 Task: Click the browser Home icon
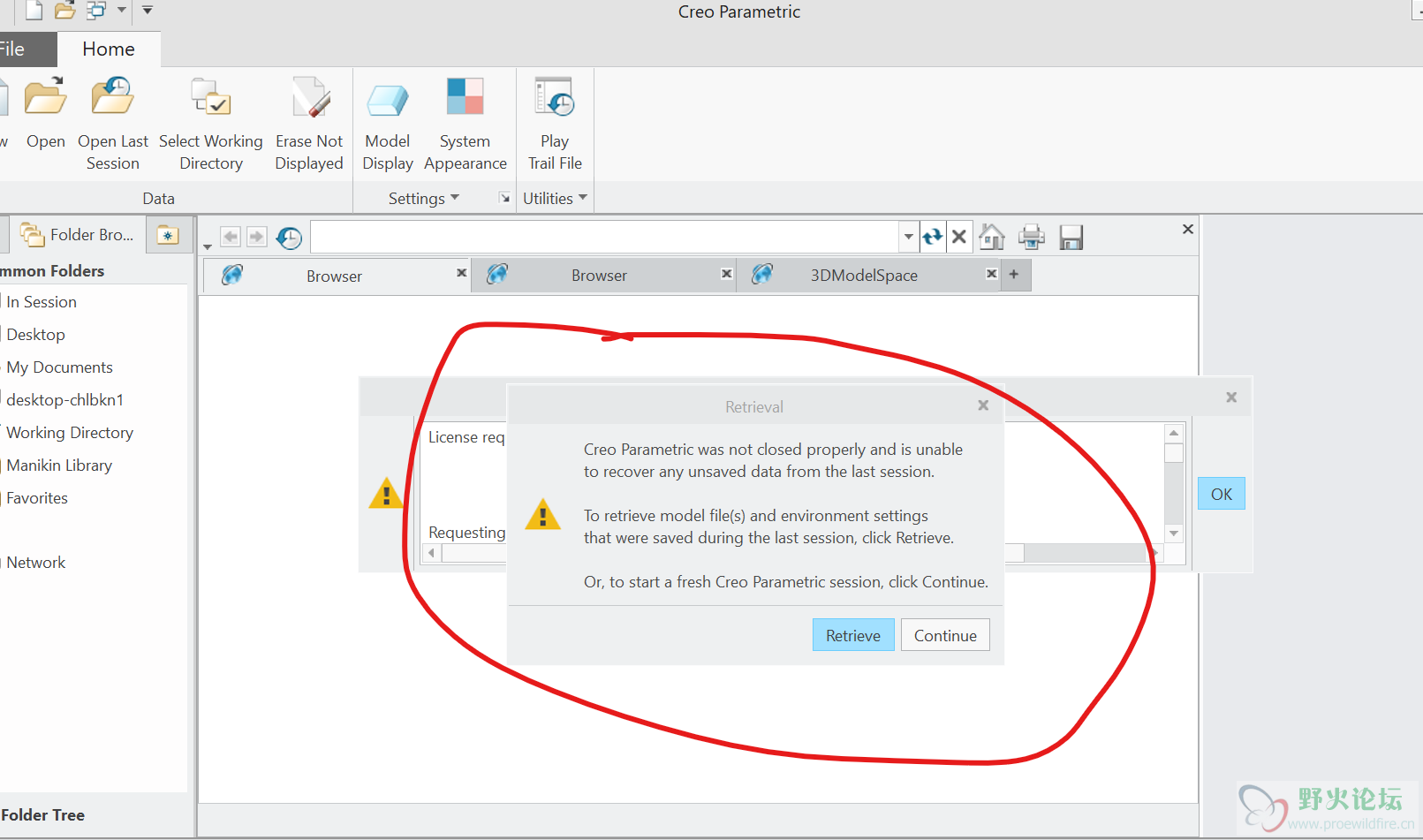[x=992, y=237]
